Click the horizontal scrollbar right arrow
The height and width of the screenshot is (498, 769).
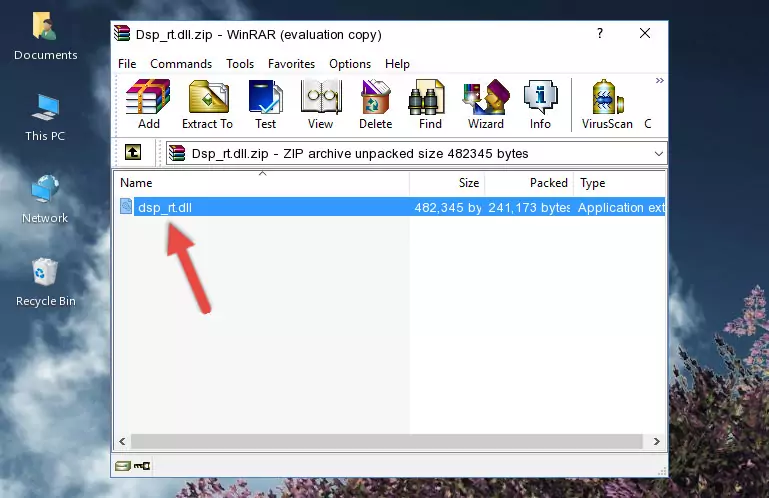[x=657, y=442]
